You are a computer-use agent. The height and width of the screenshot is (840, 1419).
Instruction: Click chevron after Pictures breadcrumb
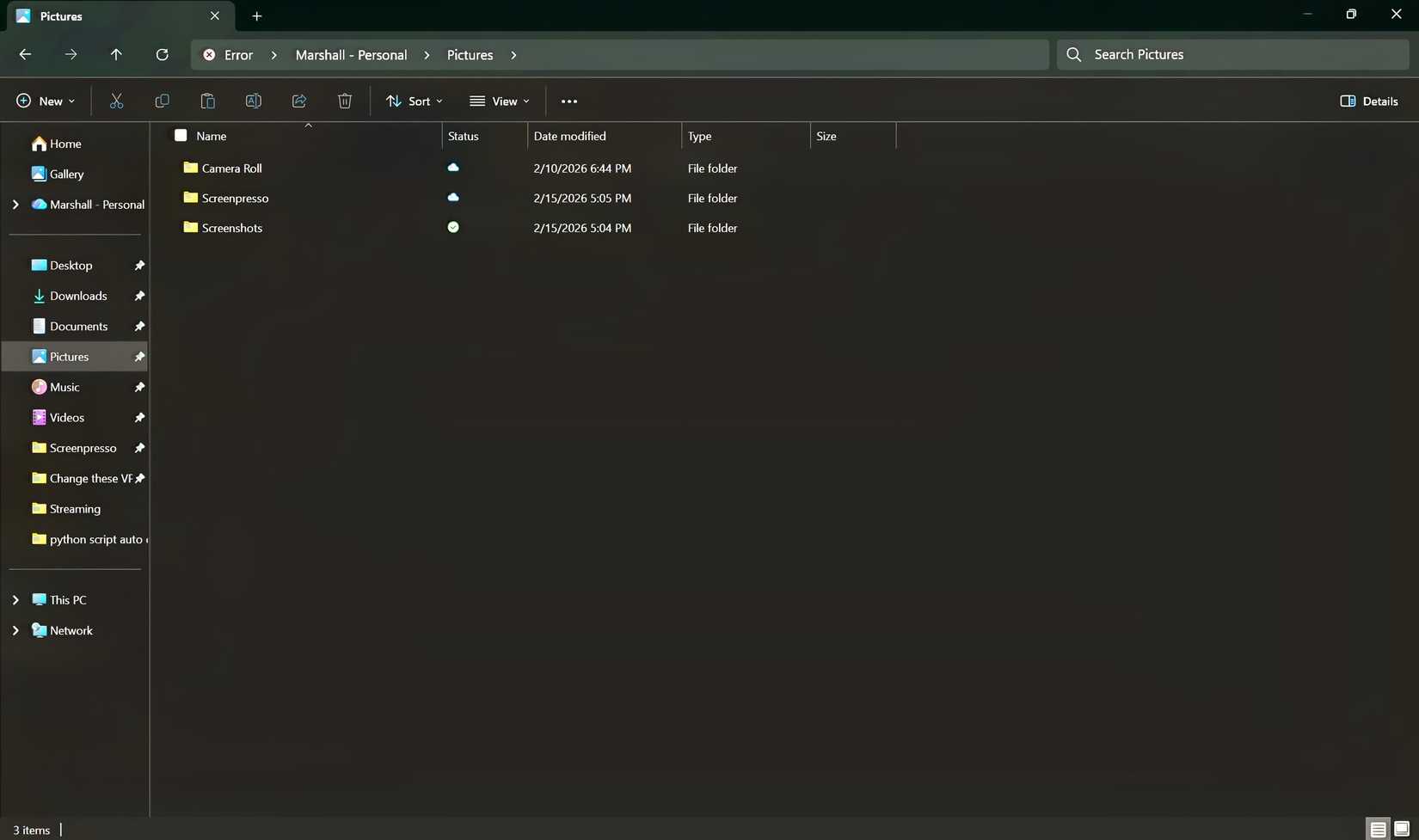pyautogui.click(x=513, y=54)
